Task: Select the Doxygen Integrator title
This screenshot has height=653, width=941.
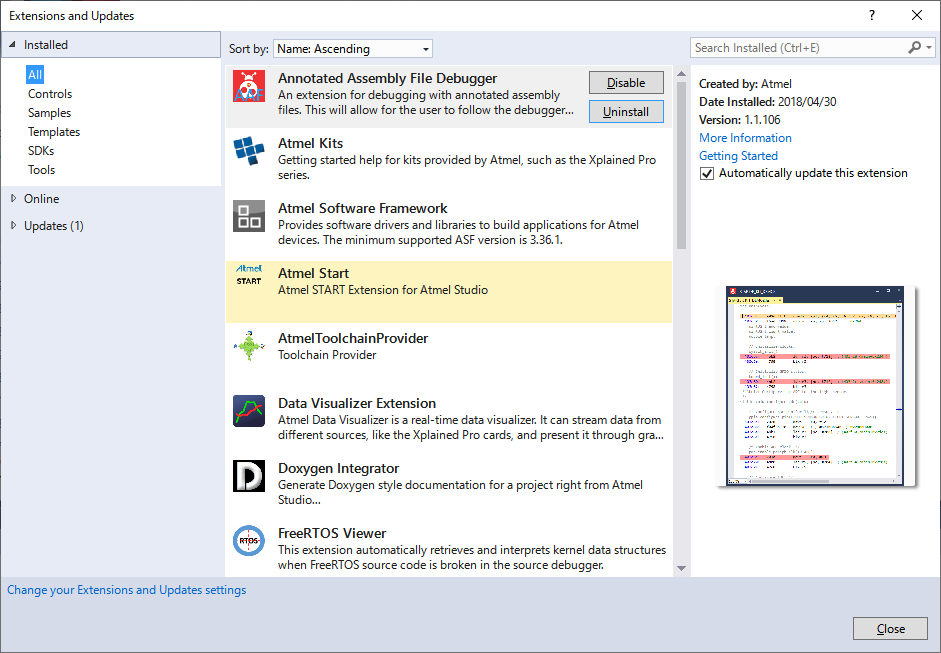Action: coord(338,468)
